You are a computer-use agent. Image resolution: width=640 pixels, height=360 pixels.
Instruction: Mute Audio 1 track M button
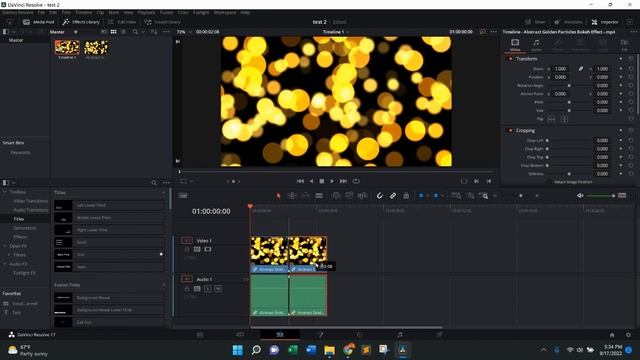point(218,289)
